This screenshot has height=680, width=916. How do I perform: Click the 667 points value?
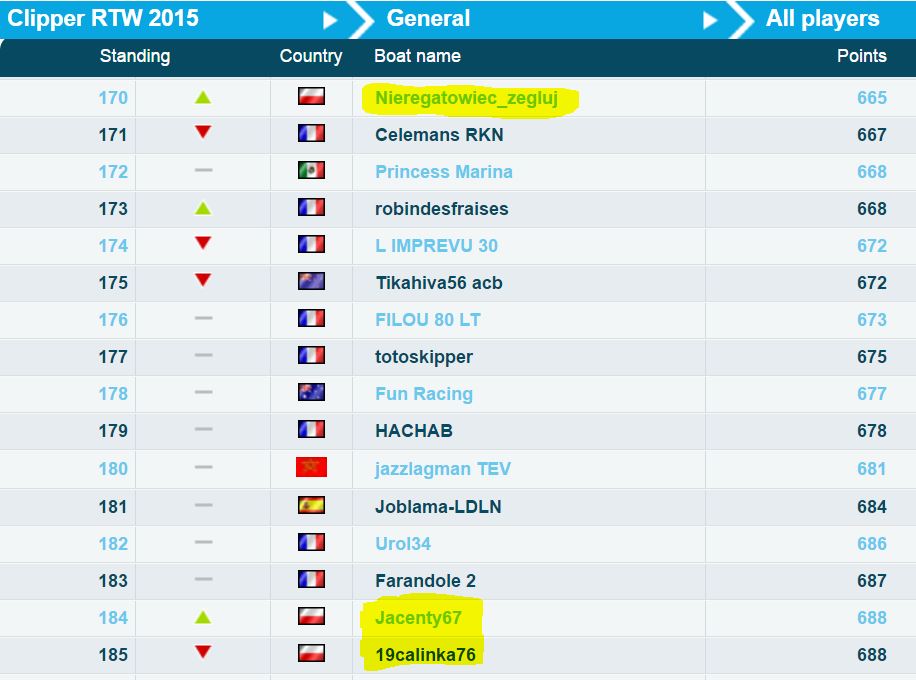[872, 135]
